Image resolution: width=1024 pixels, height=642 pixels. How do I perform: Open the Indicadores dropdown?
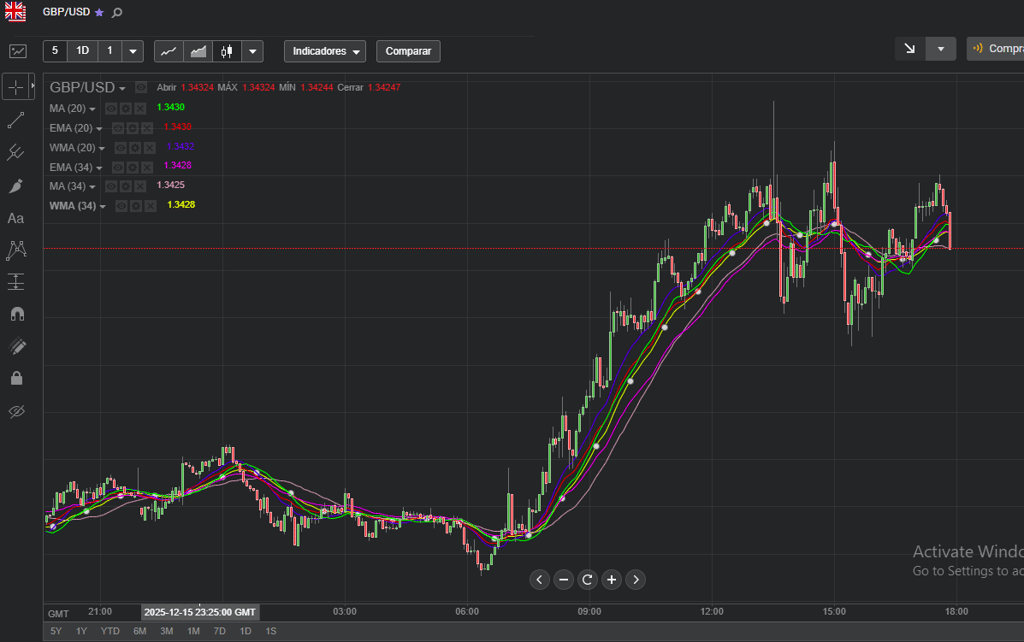[325, 51]
